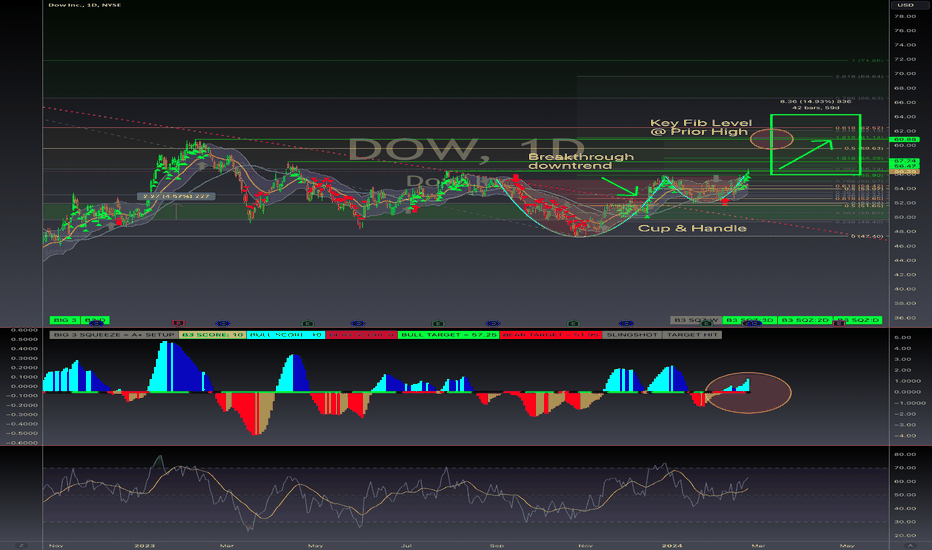The width and height of the screenshot is (932, 550).
Task: Click the 'BIG 3 SQUEEZE = A+ SETUP' cell
Action: pos(114,335)
